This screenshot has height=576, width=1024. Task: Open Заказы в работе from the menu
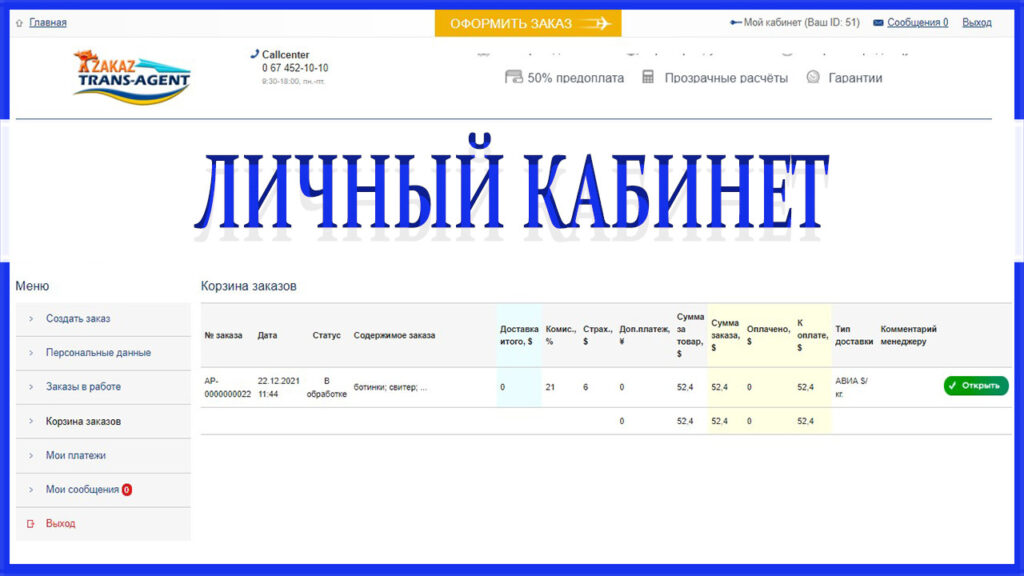point(83,387)
